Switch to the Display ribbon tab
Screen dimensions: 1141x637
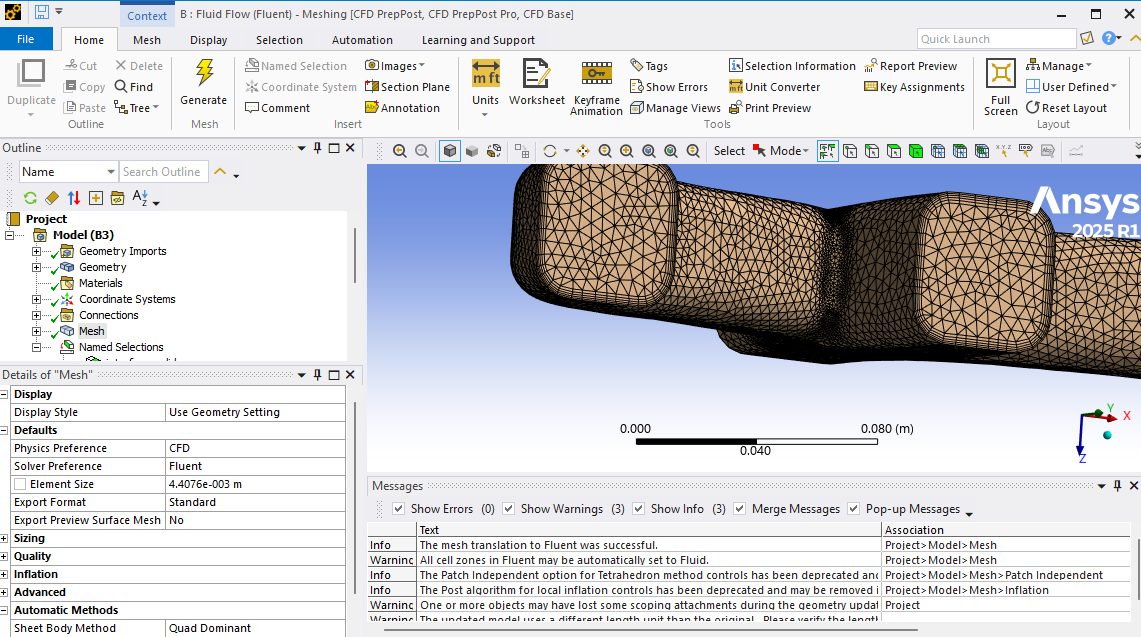(208, 40)
